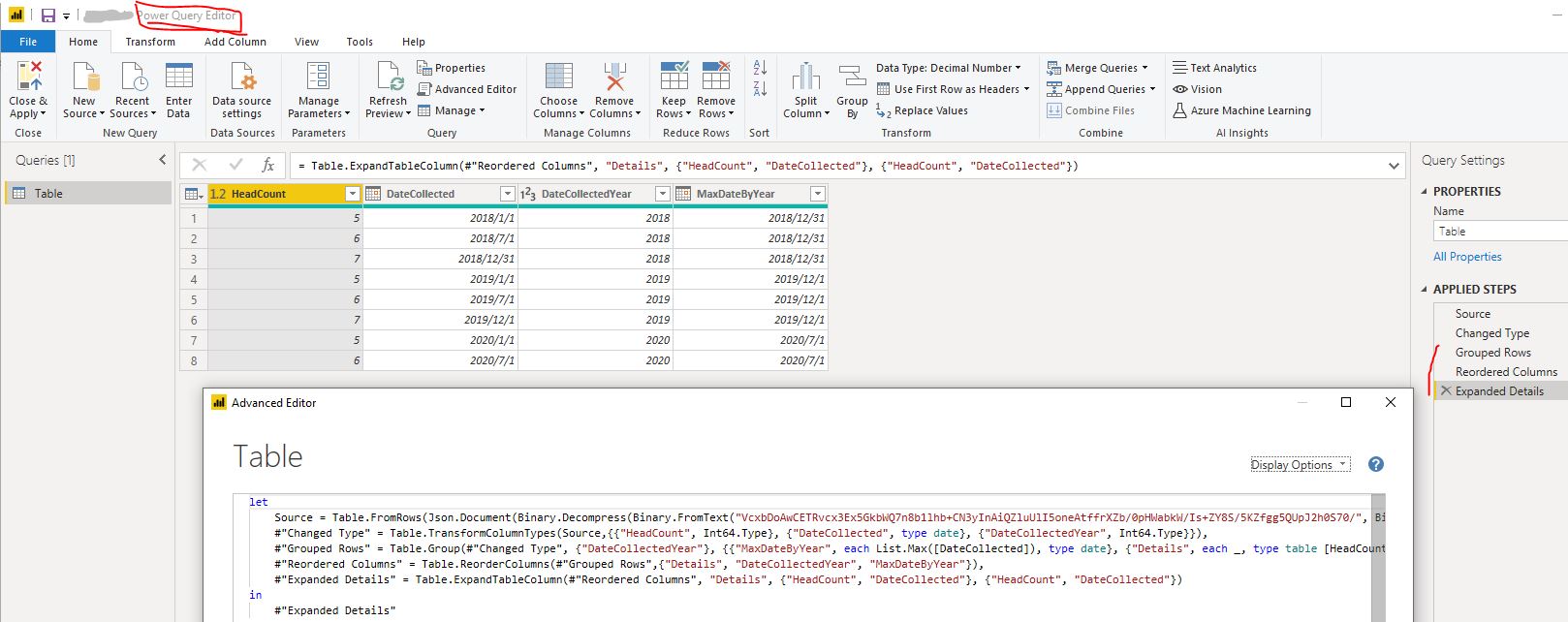Switch to the Add Column tab

click(x=235, y=42)
